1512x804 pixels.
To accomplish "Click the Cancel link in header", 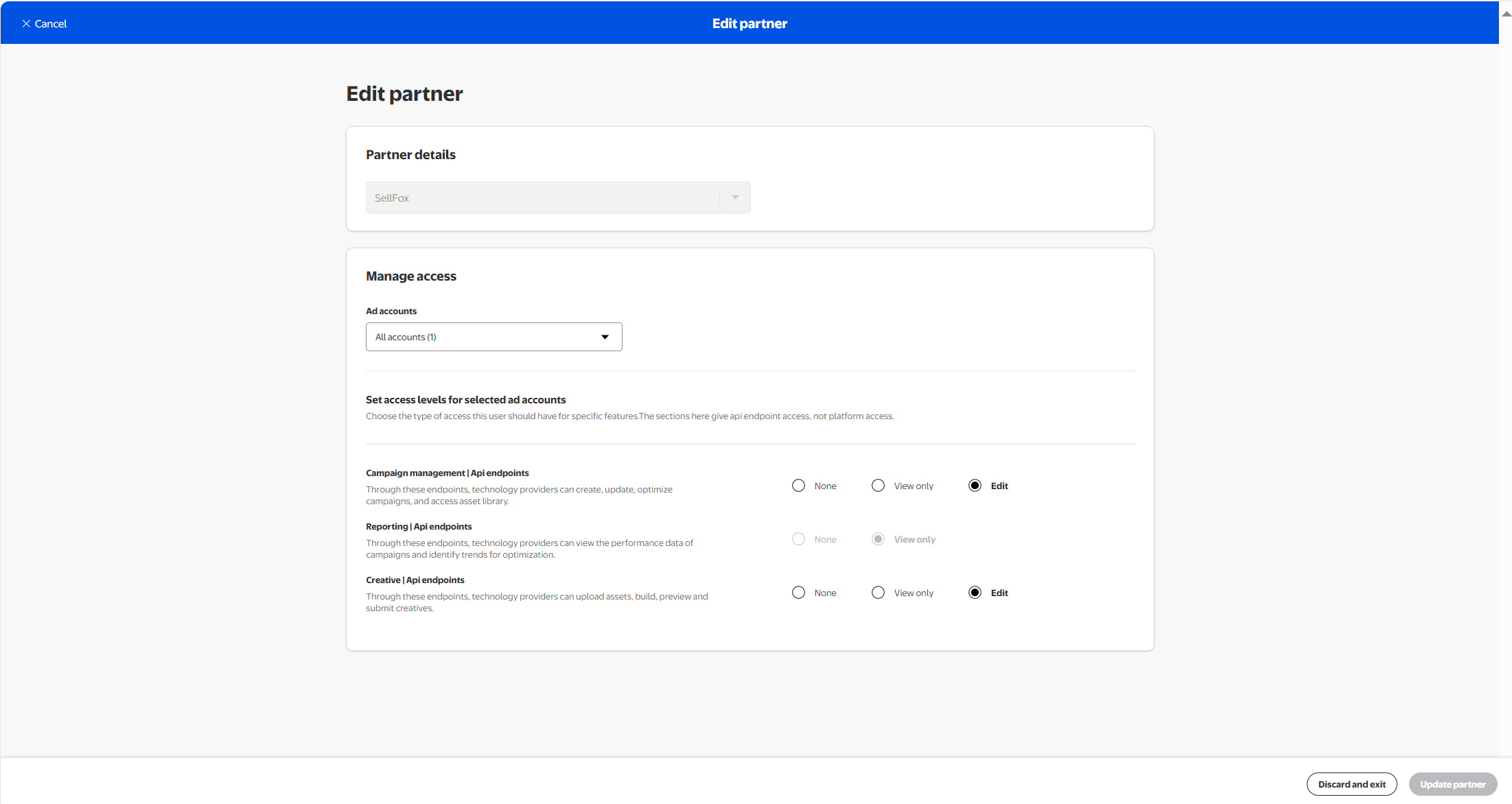I will click(51, 24).
